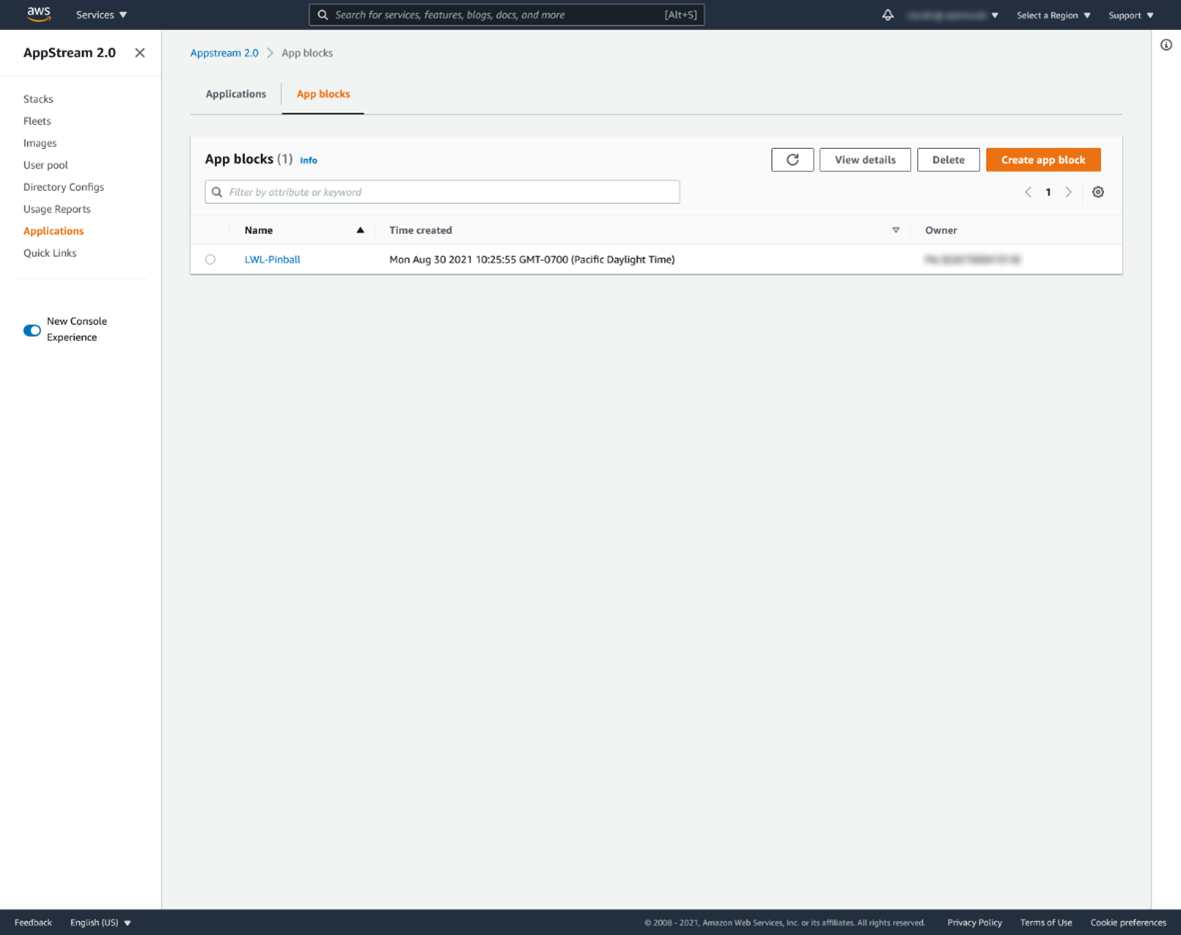Delete the selected app block
The height and width of the screenshot is (935, 1181).
(x=948, y=160)
